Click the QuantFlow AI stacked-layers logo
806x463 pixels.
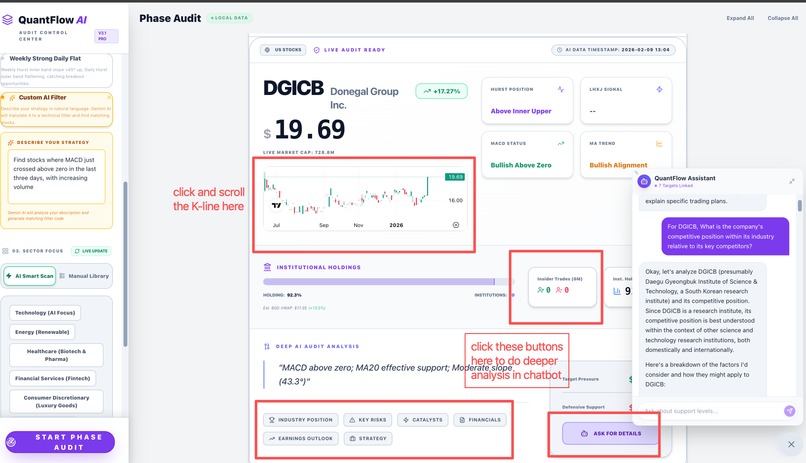pyautogui.click(x=8, y=20)
